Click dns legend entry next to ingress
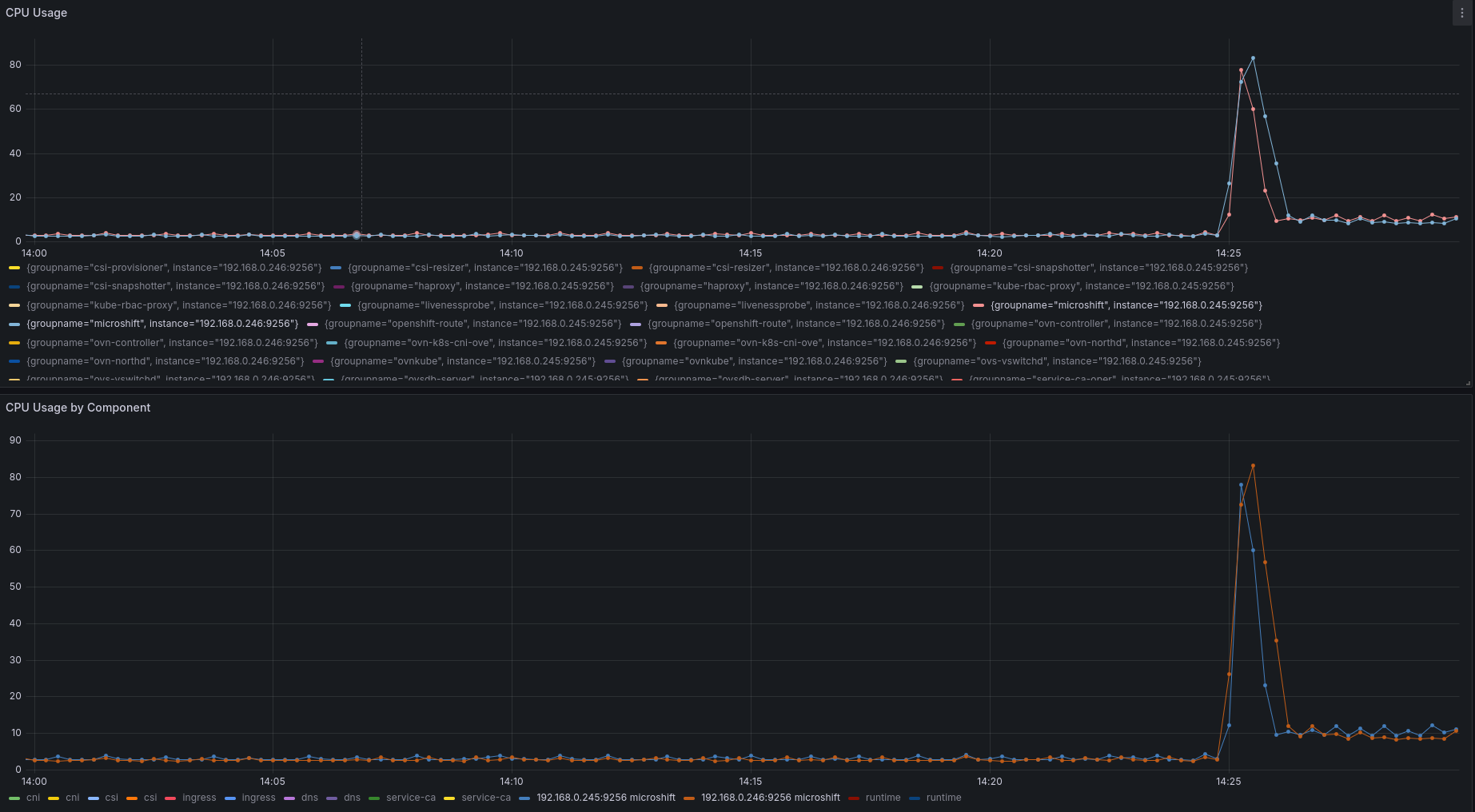Viewport: 1475px width, 812px height. click(309, 798)
